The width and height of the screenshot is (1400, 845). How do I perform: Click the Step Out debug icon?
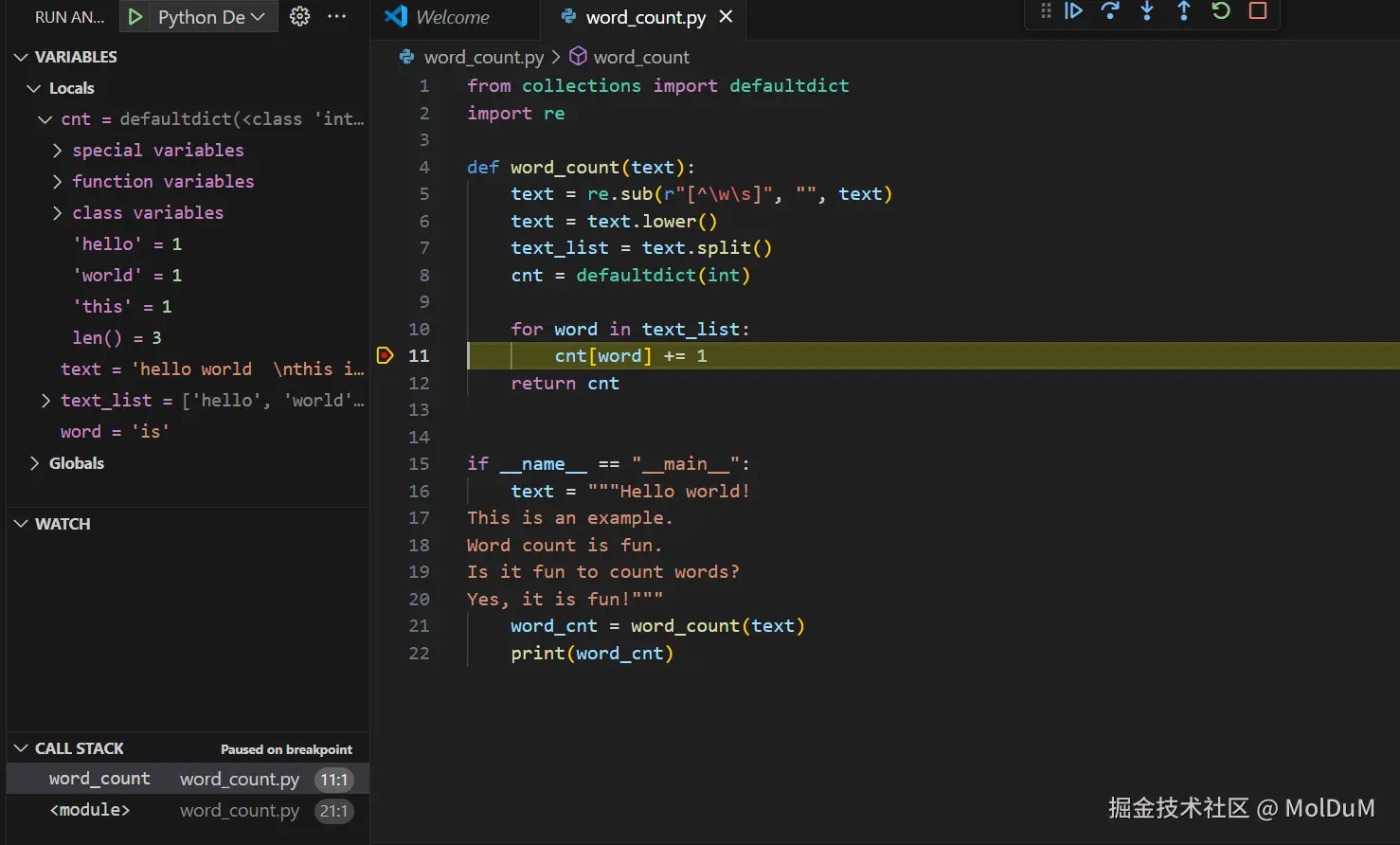1184,11
